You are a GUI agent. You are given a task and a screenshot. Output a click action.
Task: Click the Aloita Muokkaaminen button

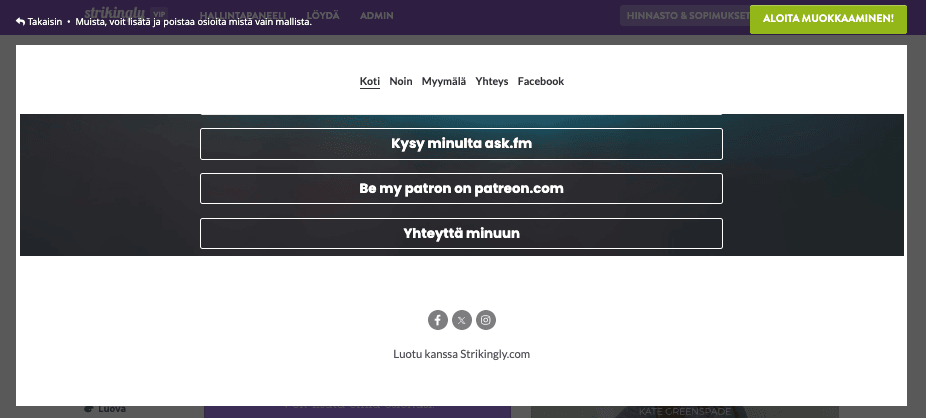(x=828, y=19)
